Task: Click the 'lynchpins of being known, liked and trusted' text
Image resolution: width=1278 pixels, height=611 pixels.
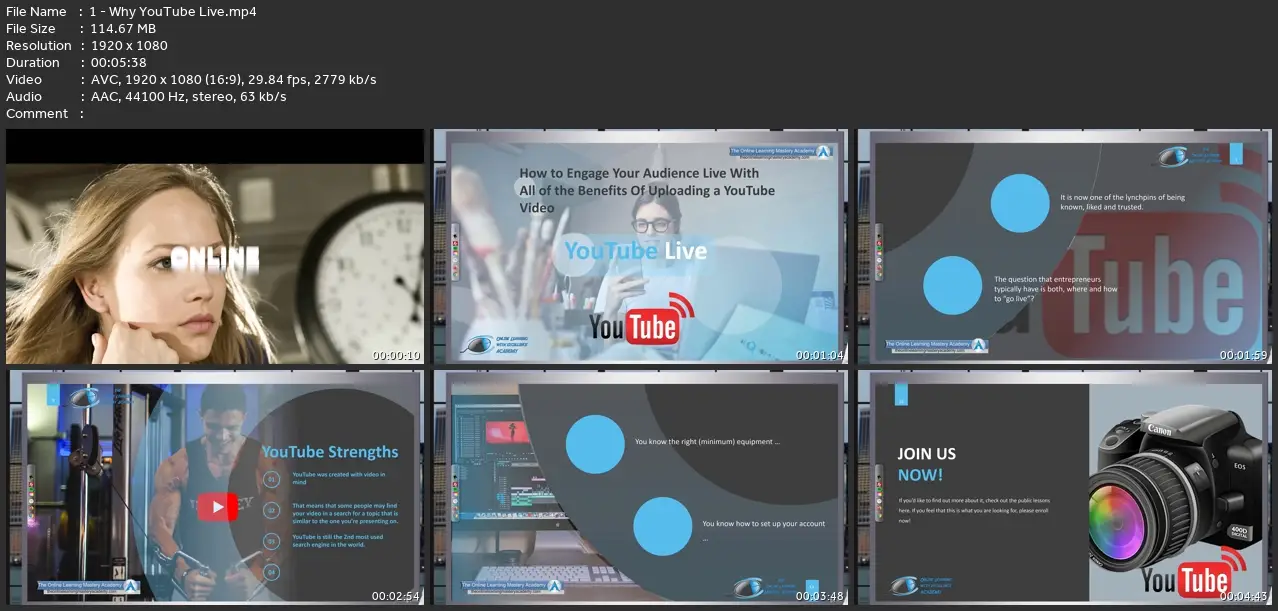Action: click(x=1122, y=202)
